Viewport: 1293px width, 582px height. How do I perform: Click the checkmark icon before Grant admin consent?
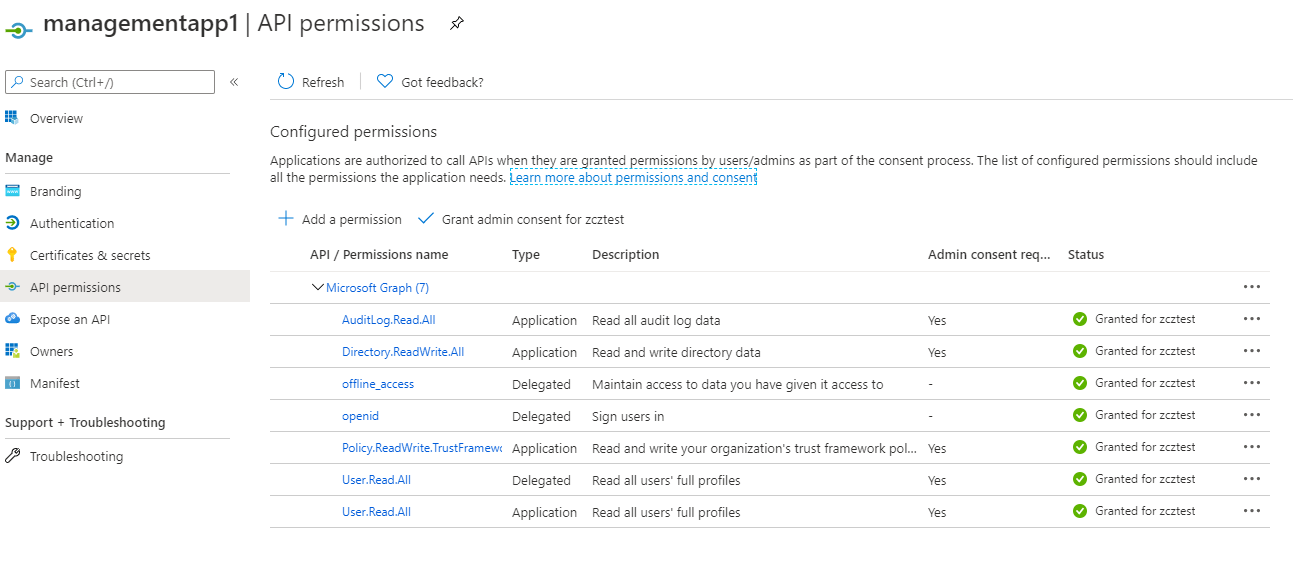coord(426,219)
